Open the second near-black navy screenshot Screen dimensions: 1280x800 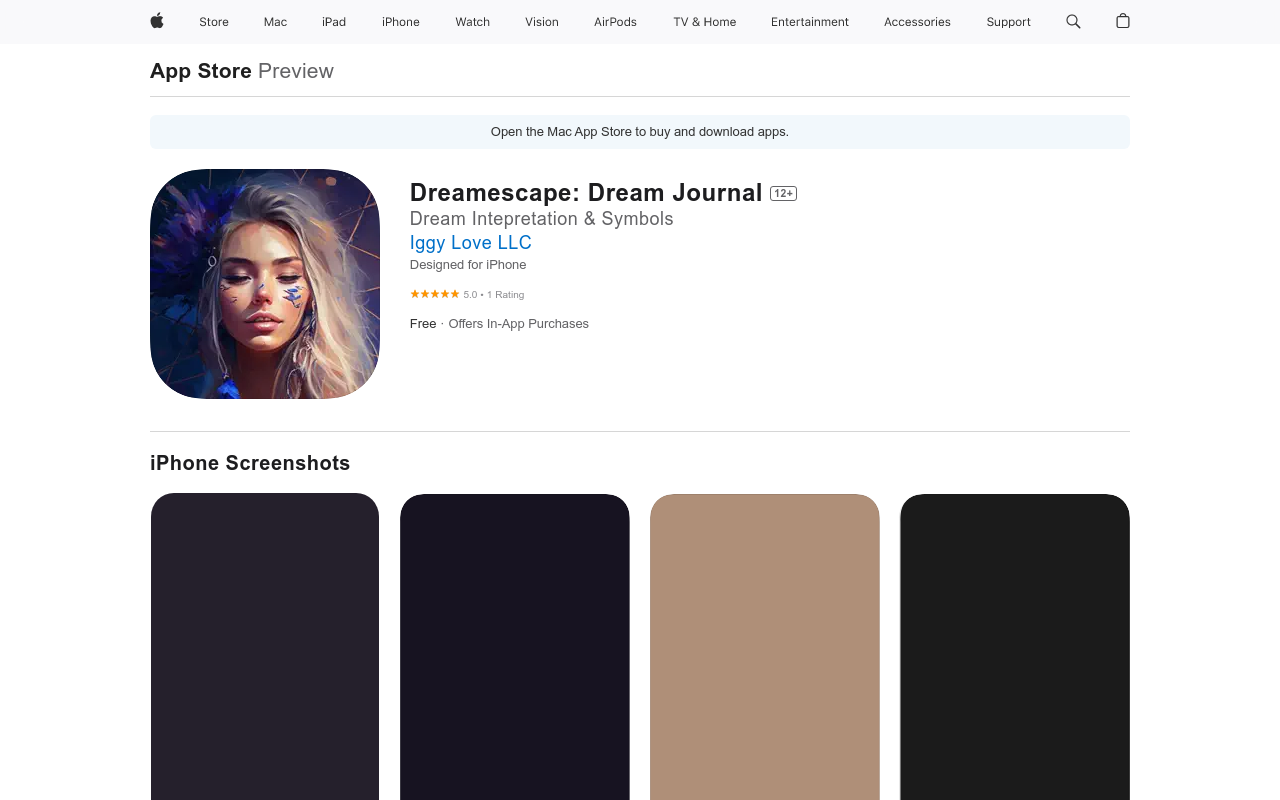[515, 646]
